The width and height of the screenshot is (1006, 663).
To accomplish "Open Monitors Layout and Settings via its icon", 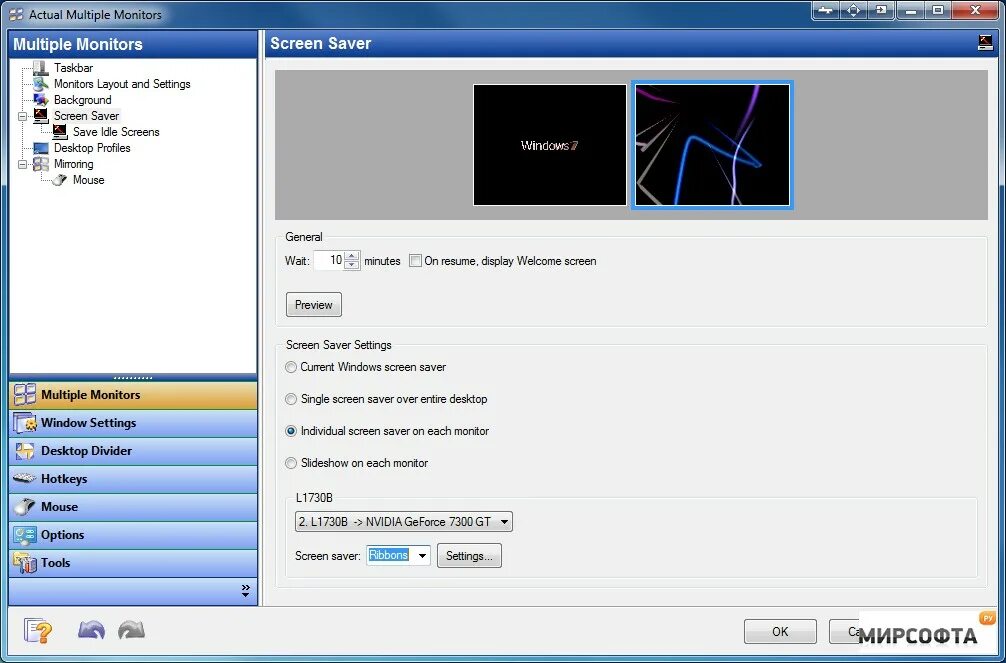I will click(40, 83).
